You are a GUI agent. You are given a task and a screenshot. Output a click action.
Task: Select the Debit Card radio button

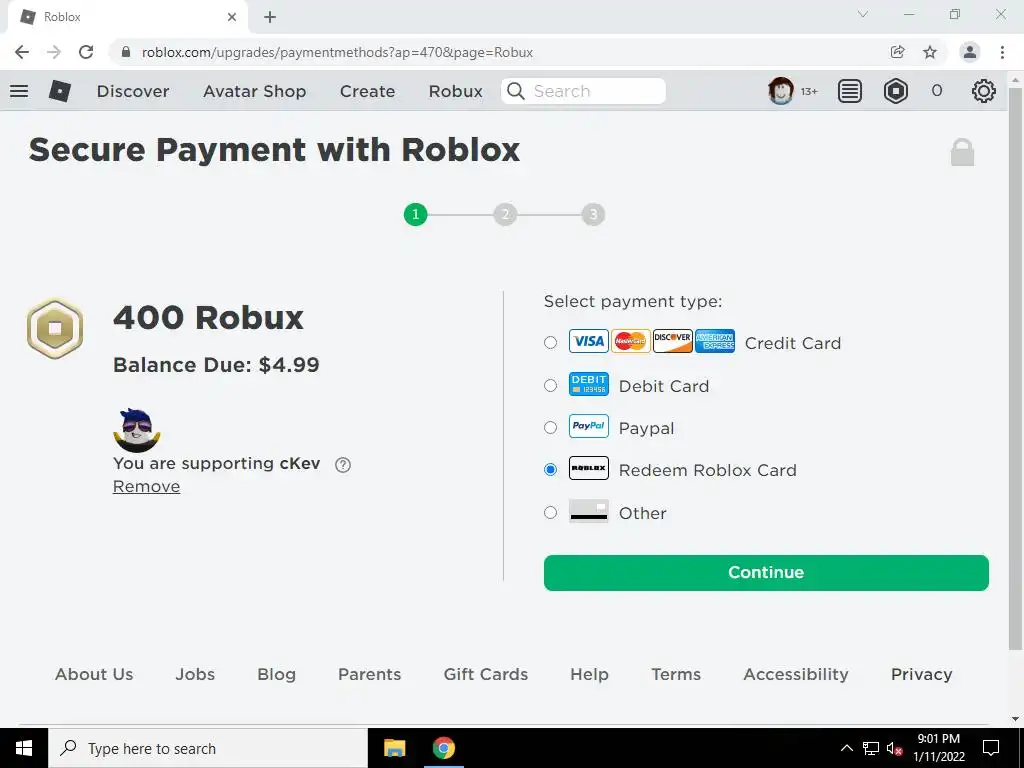551,385
